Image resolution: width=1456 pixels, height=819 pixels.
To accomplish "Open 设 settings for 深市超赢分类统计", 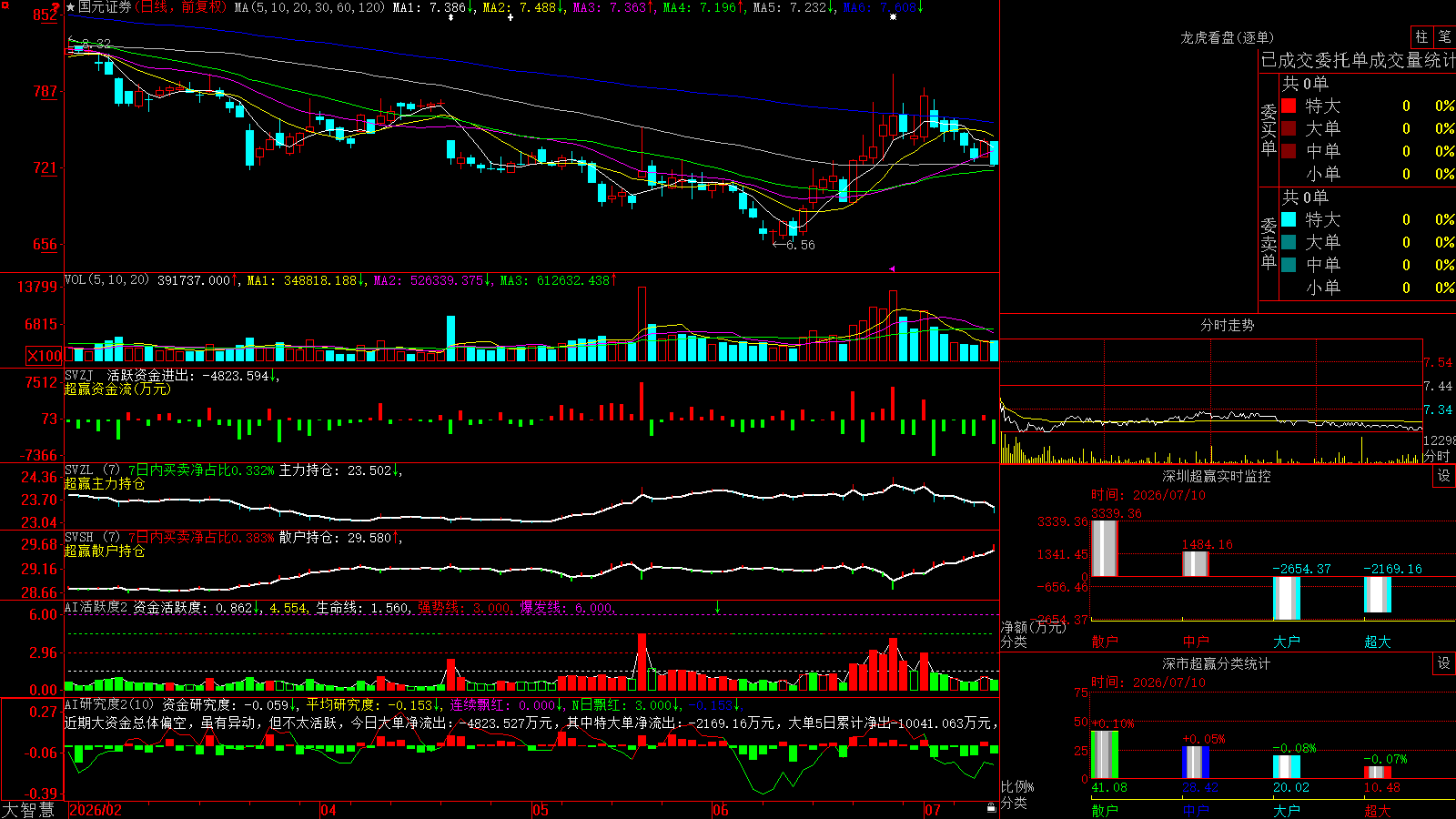I will click(x=1444, y=663).
